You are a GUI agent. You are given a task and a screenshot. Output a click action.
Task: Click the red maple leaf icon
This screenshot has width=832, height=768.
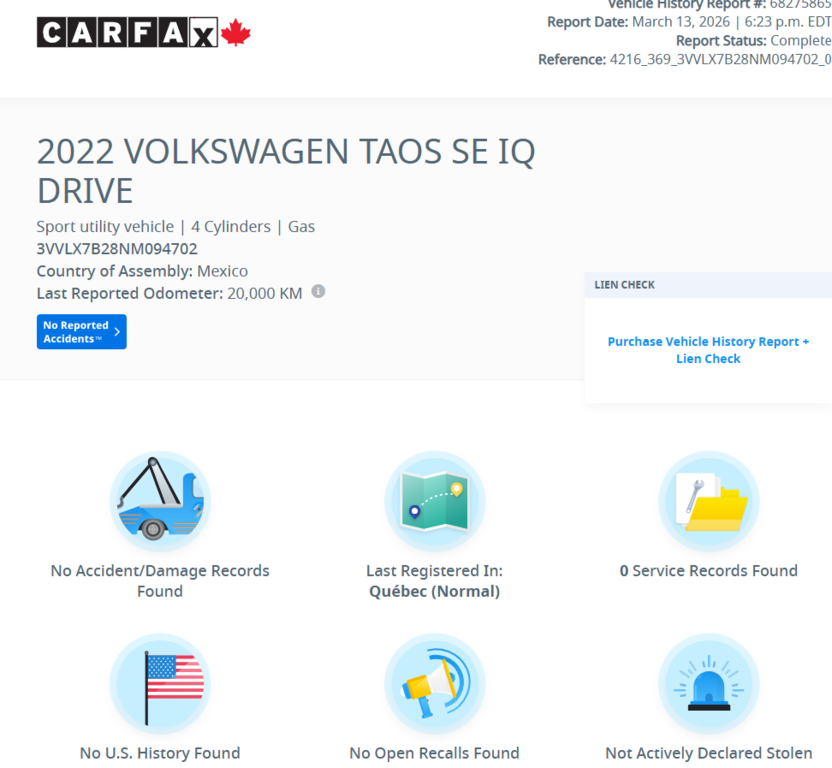[234, 30]
